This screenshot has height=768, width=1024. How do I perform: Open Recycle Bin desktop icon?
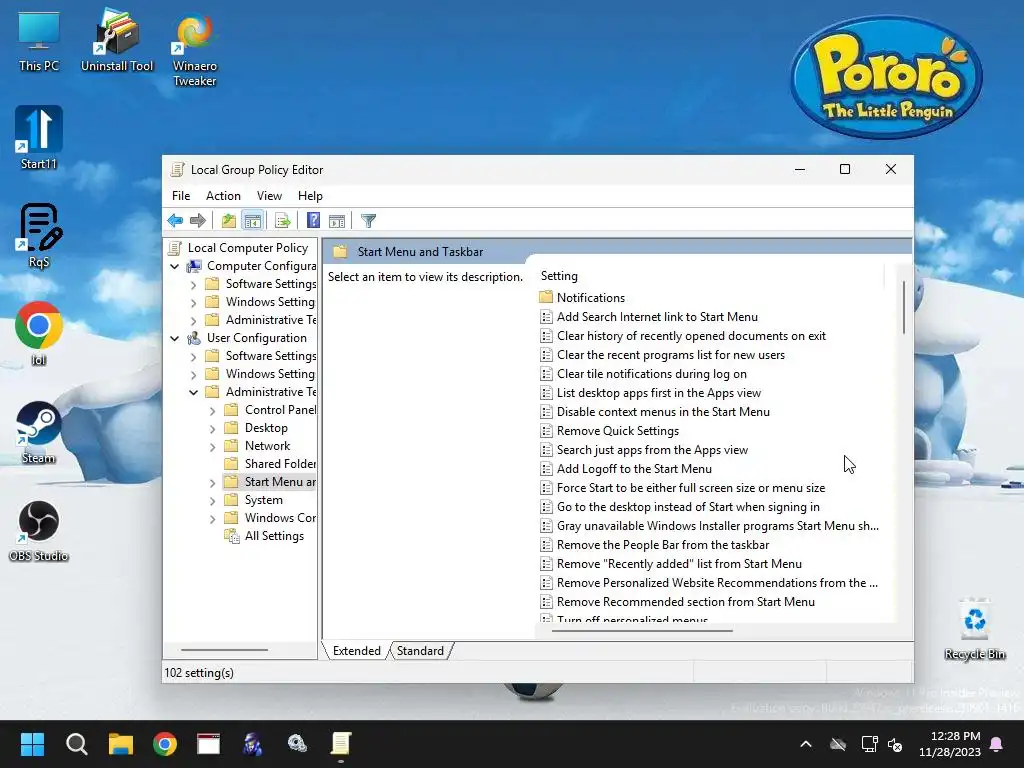[974, 630]
